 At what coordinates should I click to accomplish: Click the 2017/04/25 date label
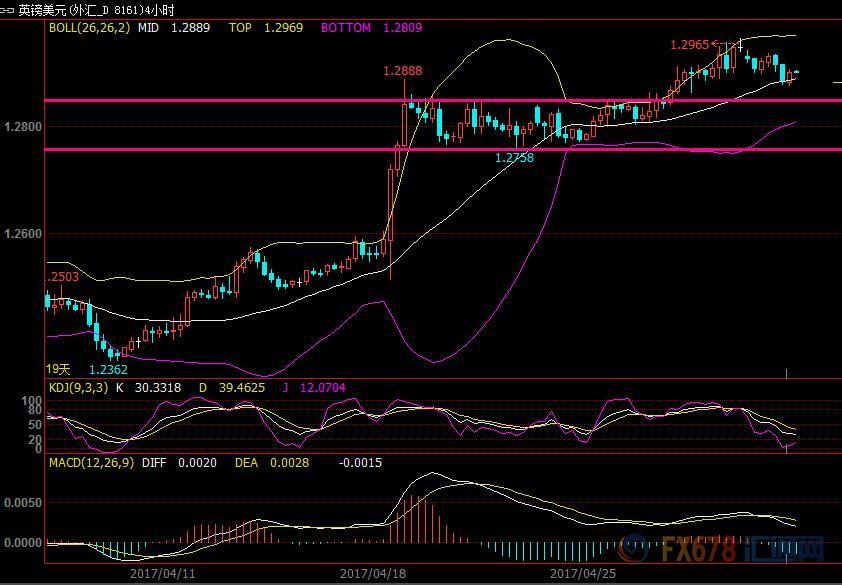(x=584, y=574)
